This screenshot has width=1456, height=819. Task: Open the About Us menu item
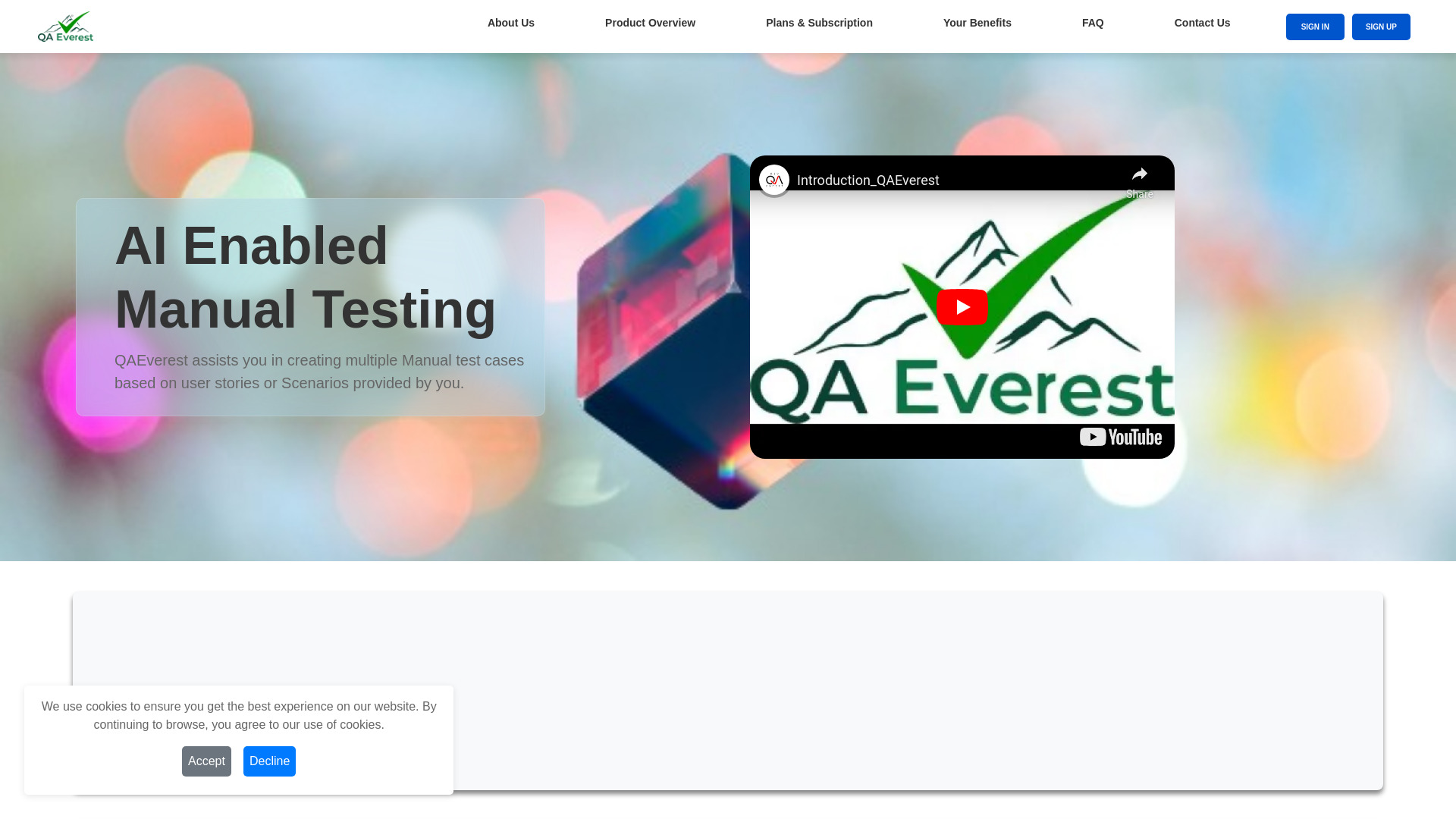[511, 22]
